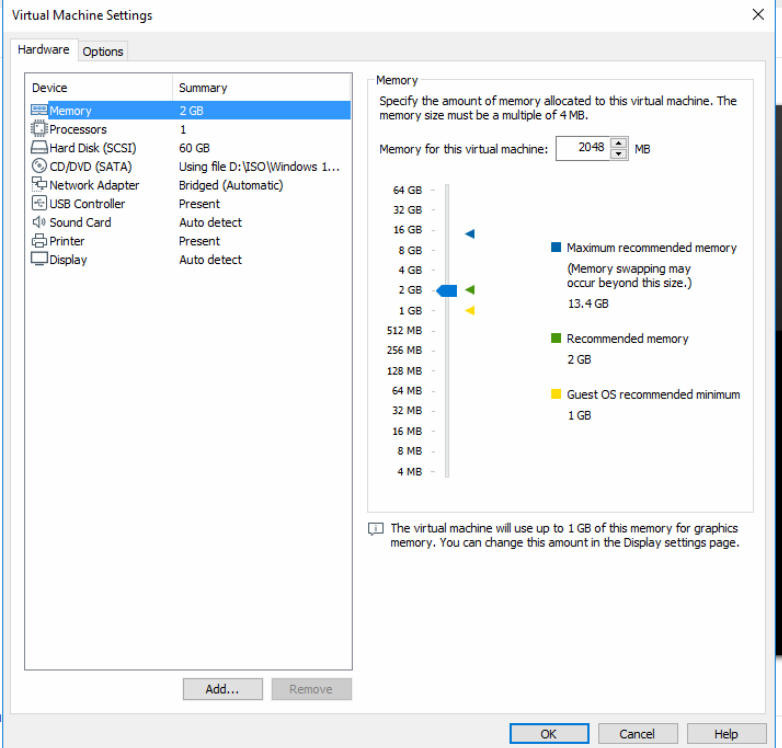Screen dimensions: 782x748
Task: Select the Memory chip icon
Action: (x=39, y=110)
